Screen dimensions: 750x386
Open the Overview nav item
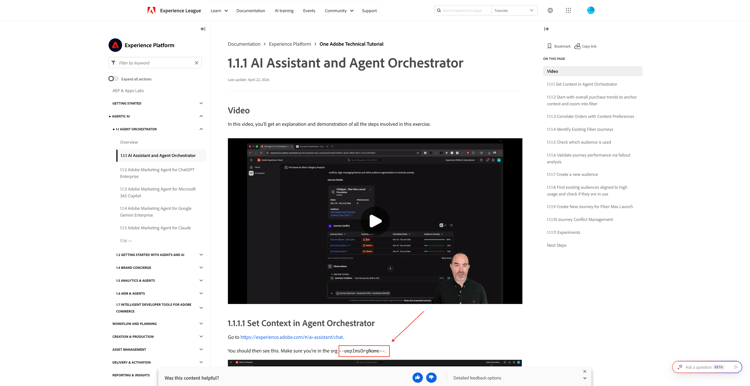point(129,142)
